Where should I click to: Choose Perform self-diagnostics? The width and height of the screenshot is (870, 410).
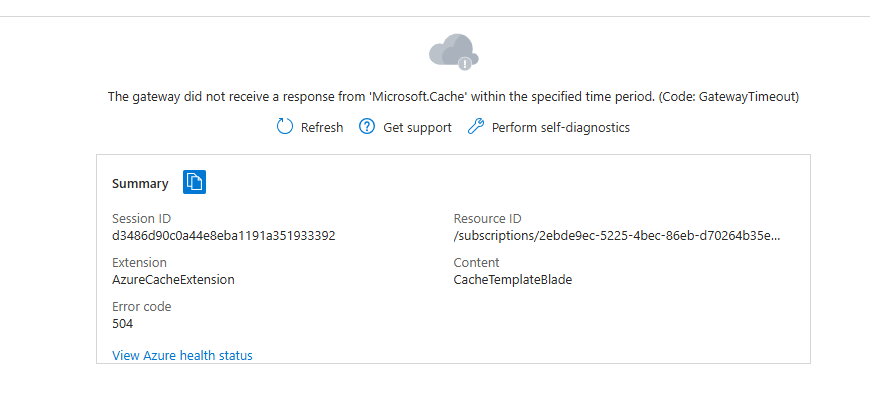(560, 127)
